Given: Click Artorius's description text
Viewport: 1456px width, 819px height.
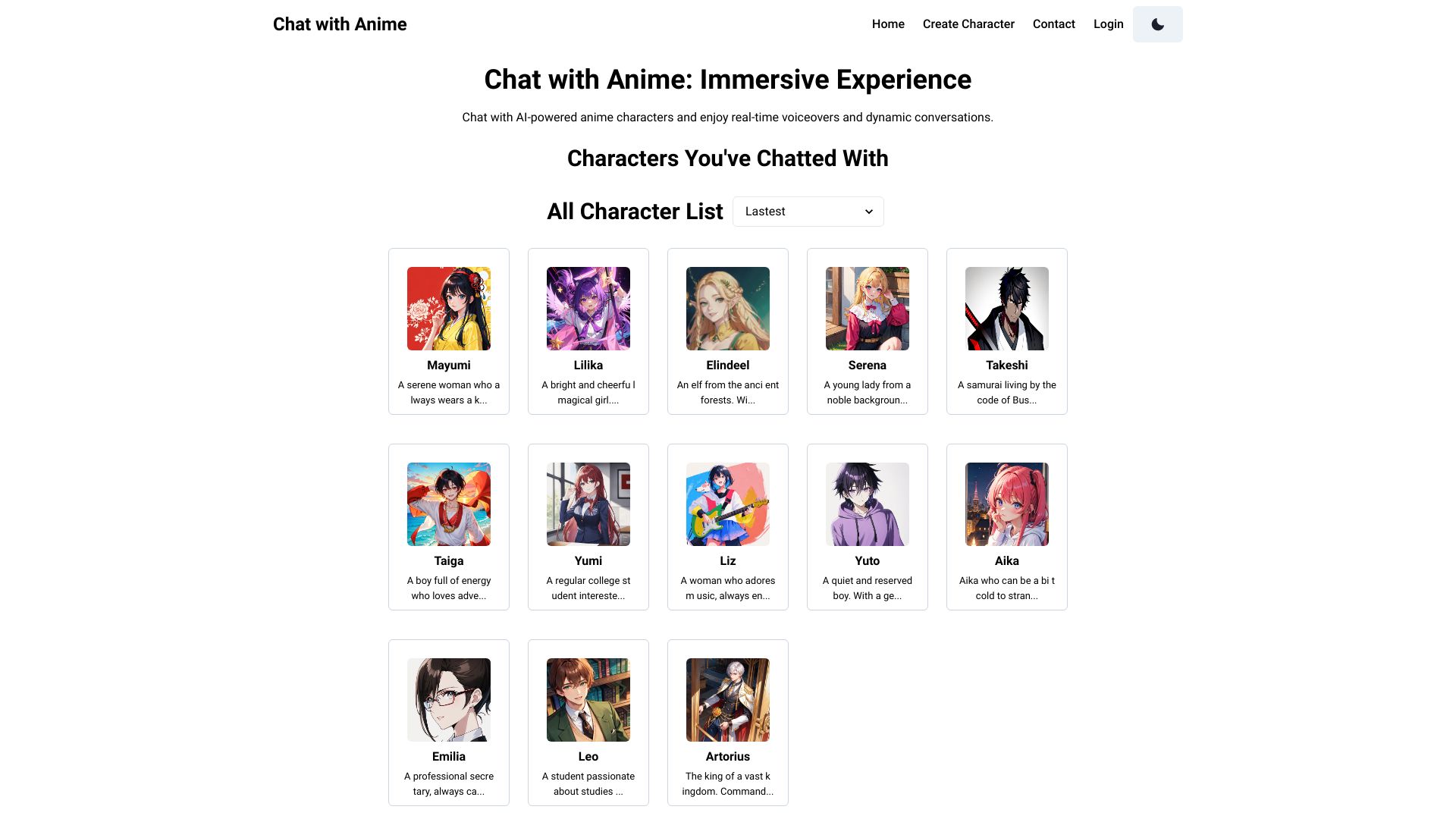Looking at the screenshot, I should pos(728,784).
